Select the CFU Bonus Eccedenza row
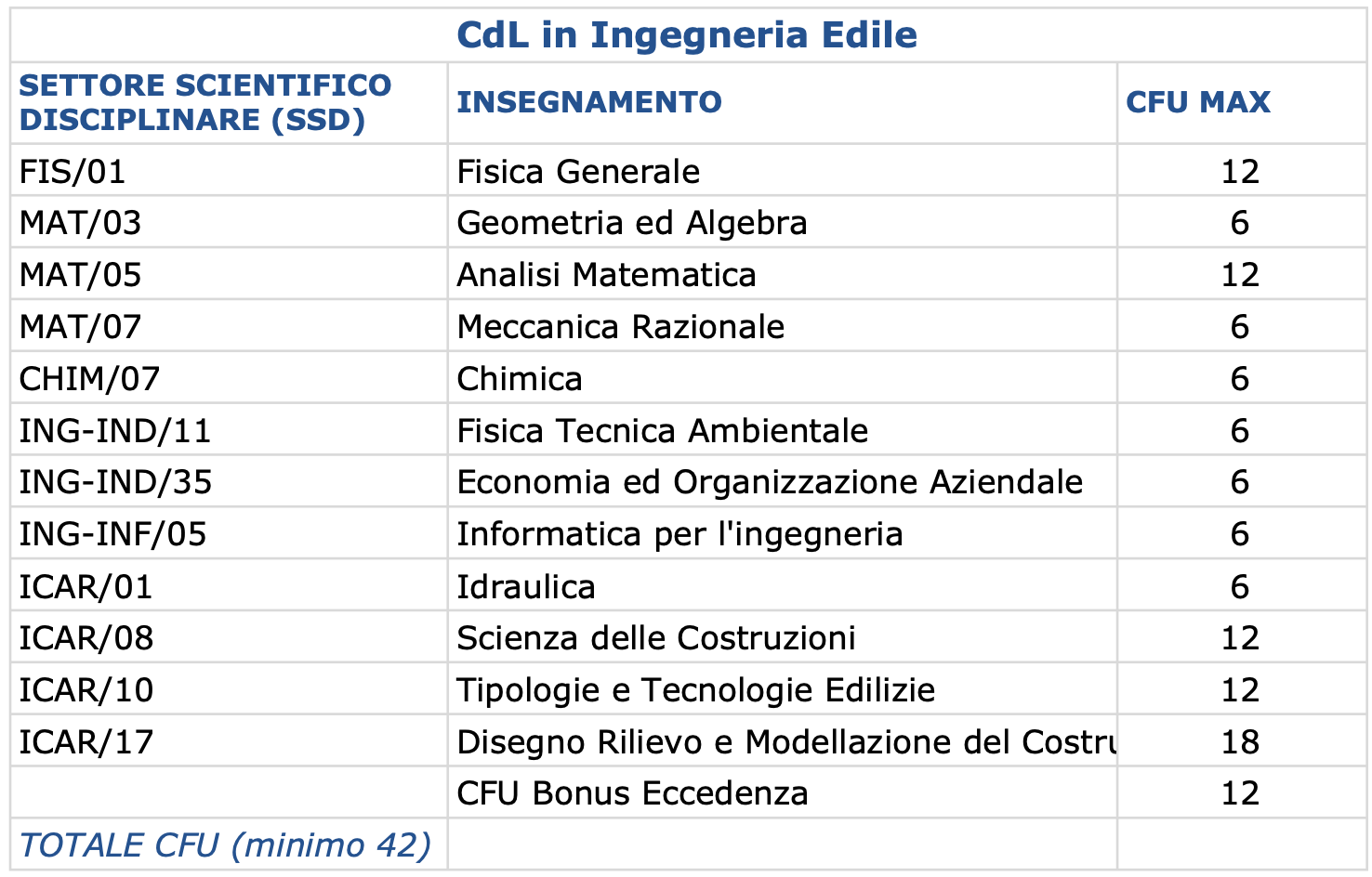This screenshot has width=1372, height=877. coord(688,793)
